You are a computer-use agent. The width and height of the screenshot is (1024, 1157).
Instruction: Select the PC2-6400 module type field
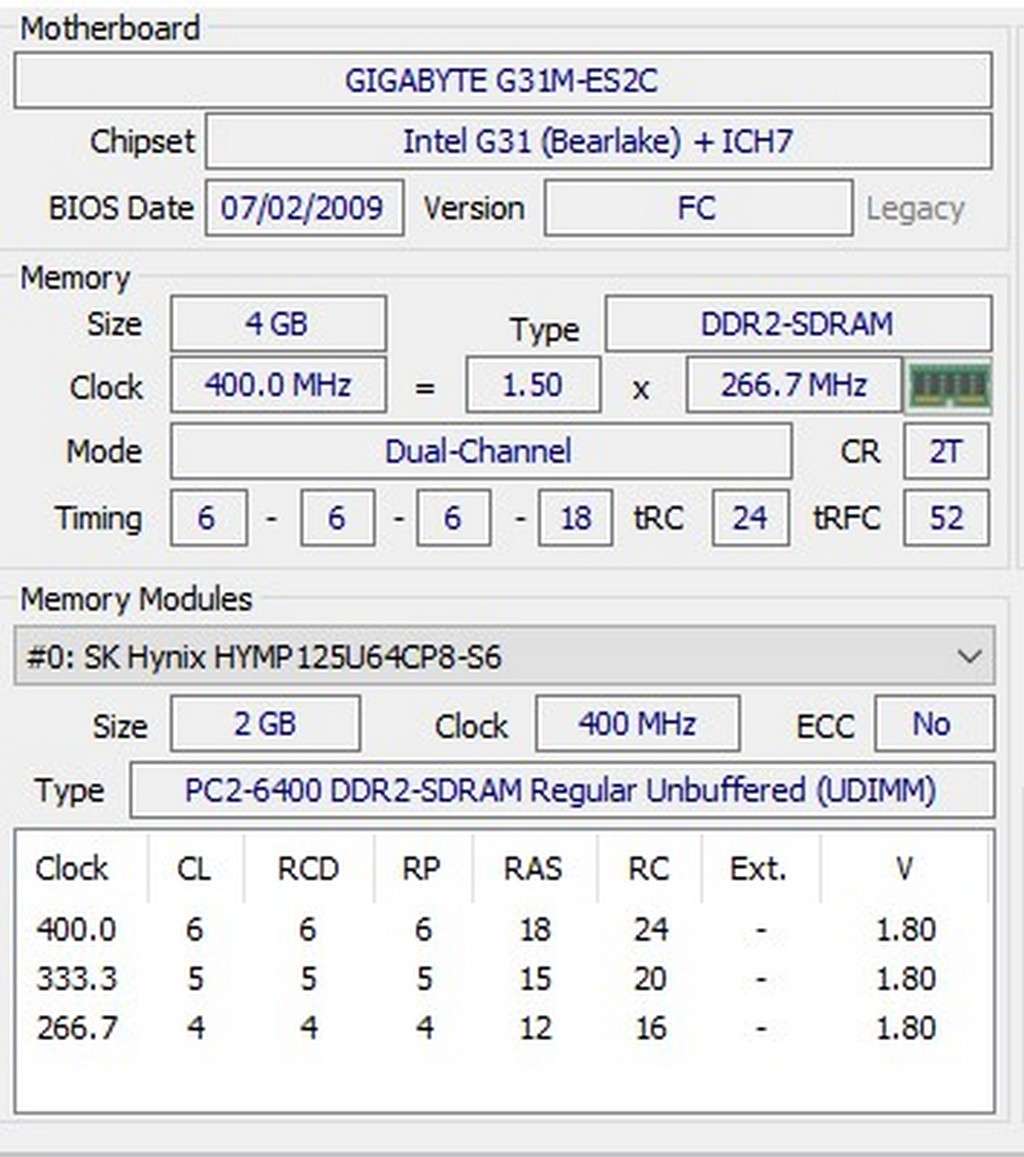[x=560, y=791]
